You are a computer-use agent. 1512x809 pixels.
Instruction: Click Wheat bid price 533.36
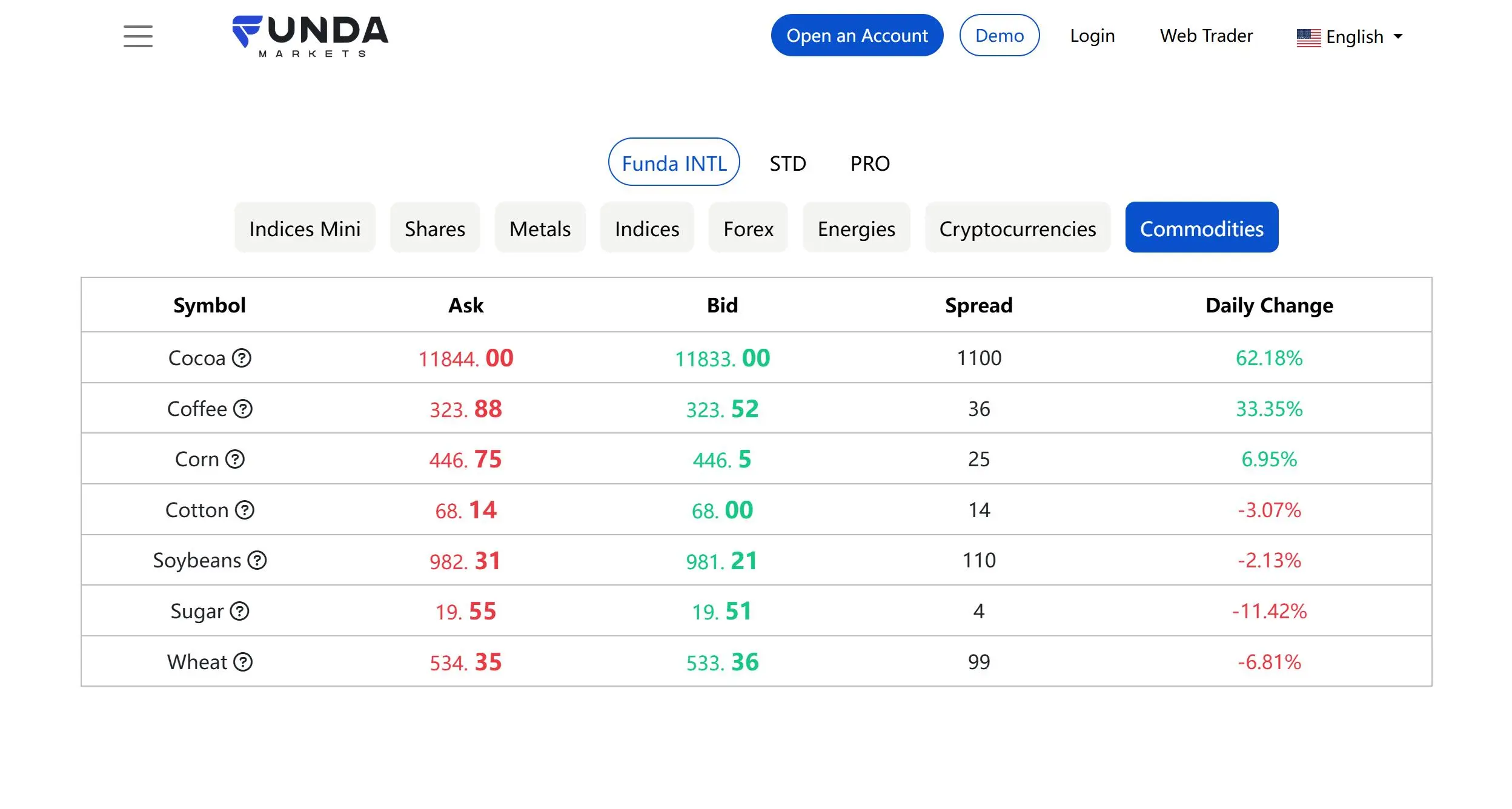(722, 662)
